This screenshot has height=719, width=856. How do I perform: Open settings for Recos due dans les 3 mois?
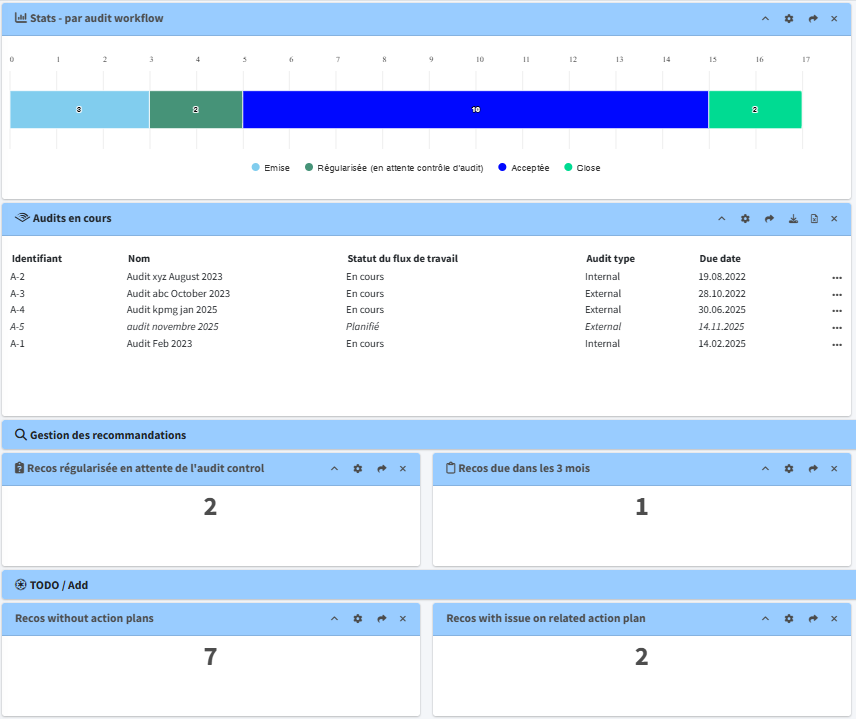coord(789,468)
